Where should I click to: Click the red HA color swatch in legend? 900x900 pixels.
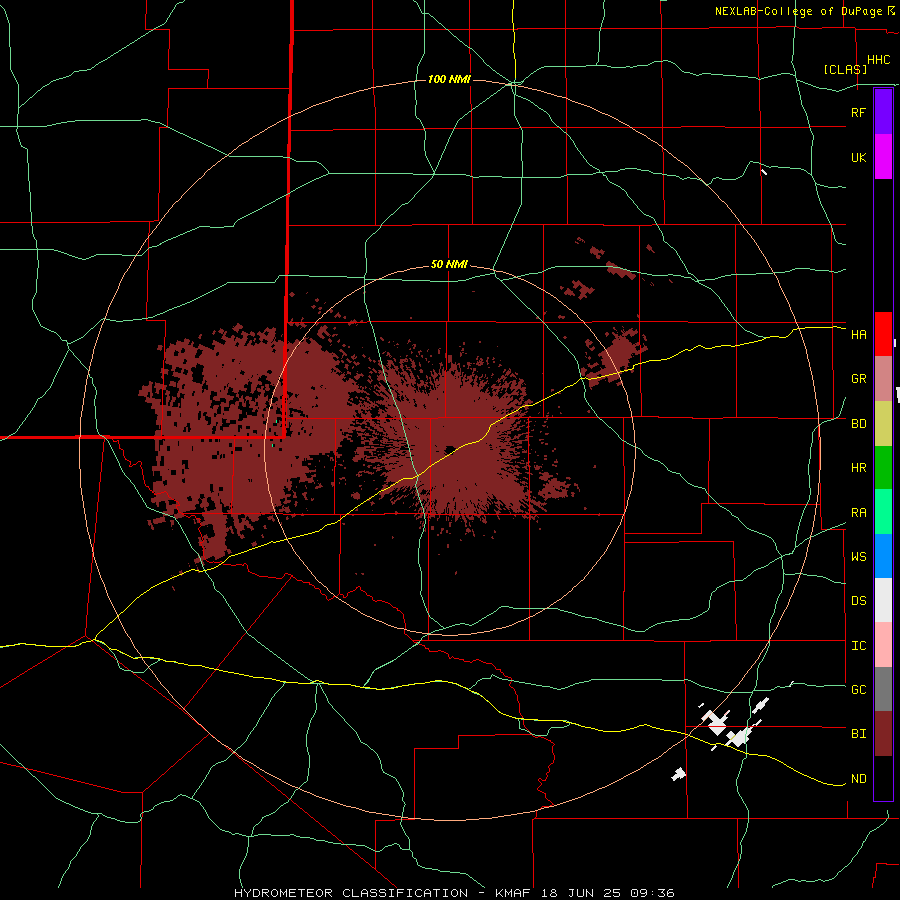click(883, 334)
